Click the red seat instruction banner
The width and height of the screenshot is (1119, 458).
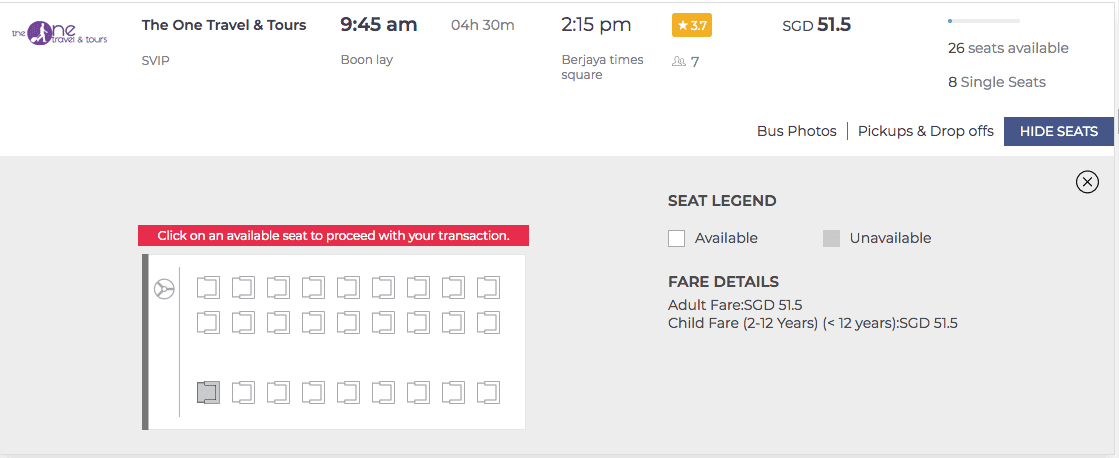tap(333, 235)
